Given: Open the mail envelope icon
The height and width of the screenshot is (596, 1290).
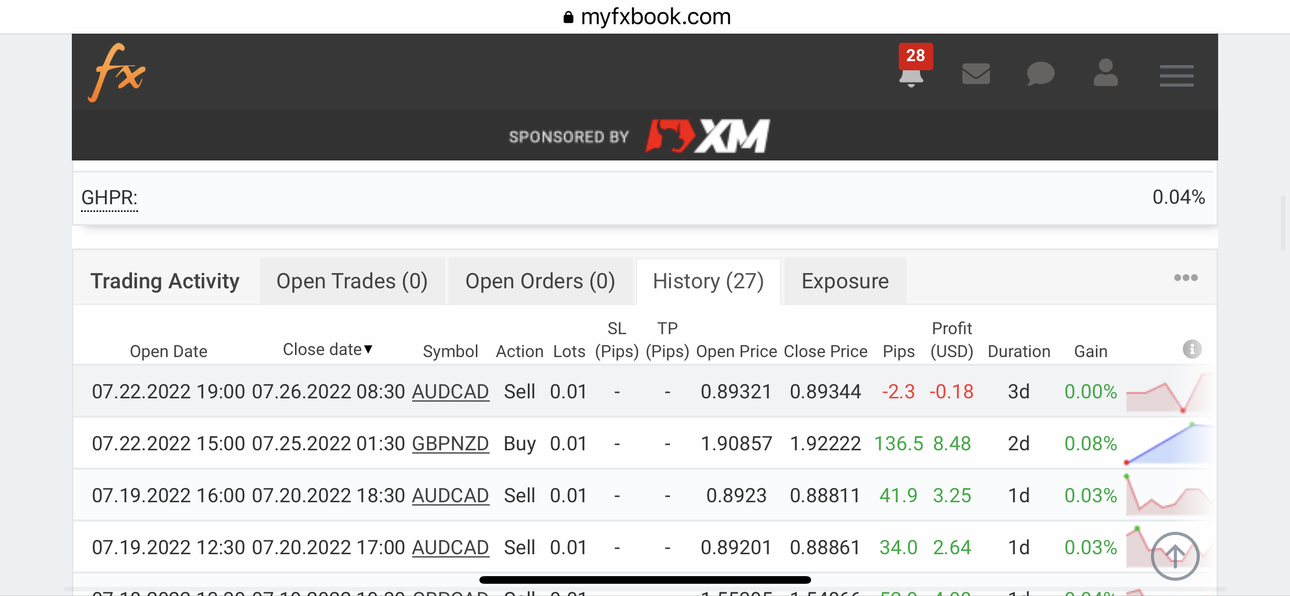Looking at the screenshot, I should [x=976, y=74].
